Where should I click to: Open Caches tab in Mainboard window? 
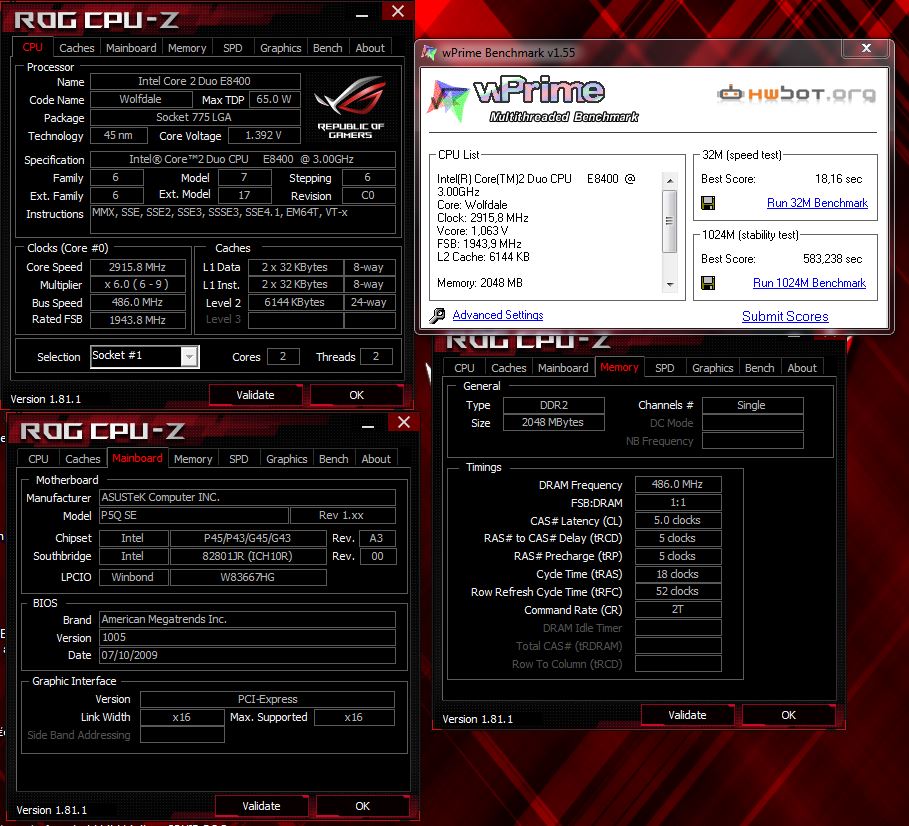pos(82,459)
